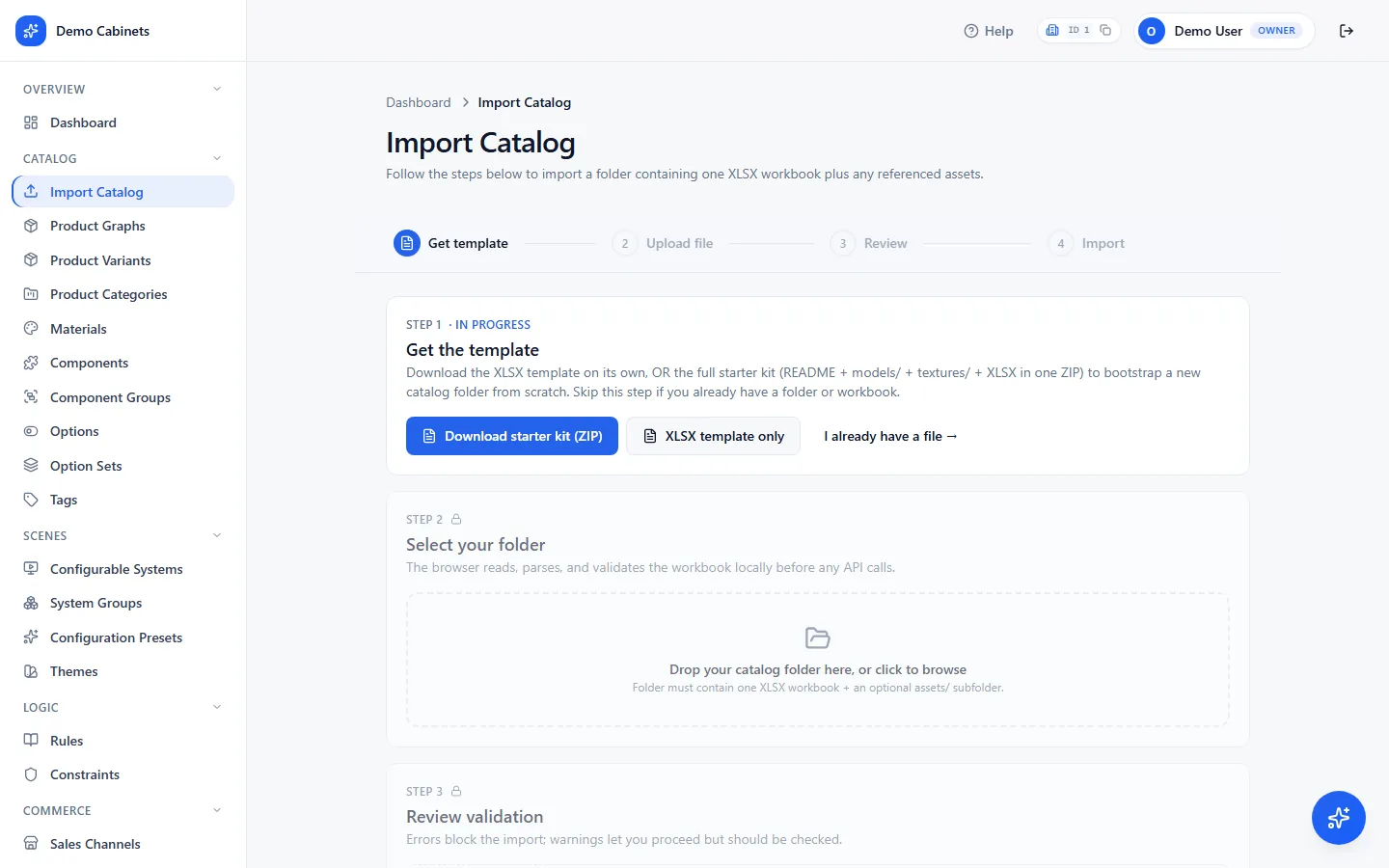Click the Dashboard grid icon in the sidebar
1389x868 pixels.
click(31, 122)
